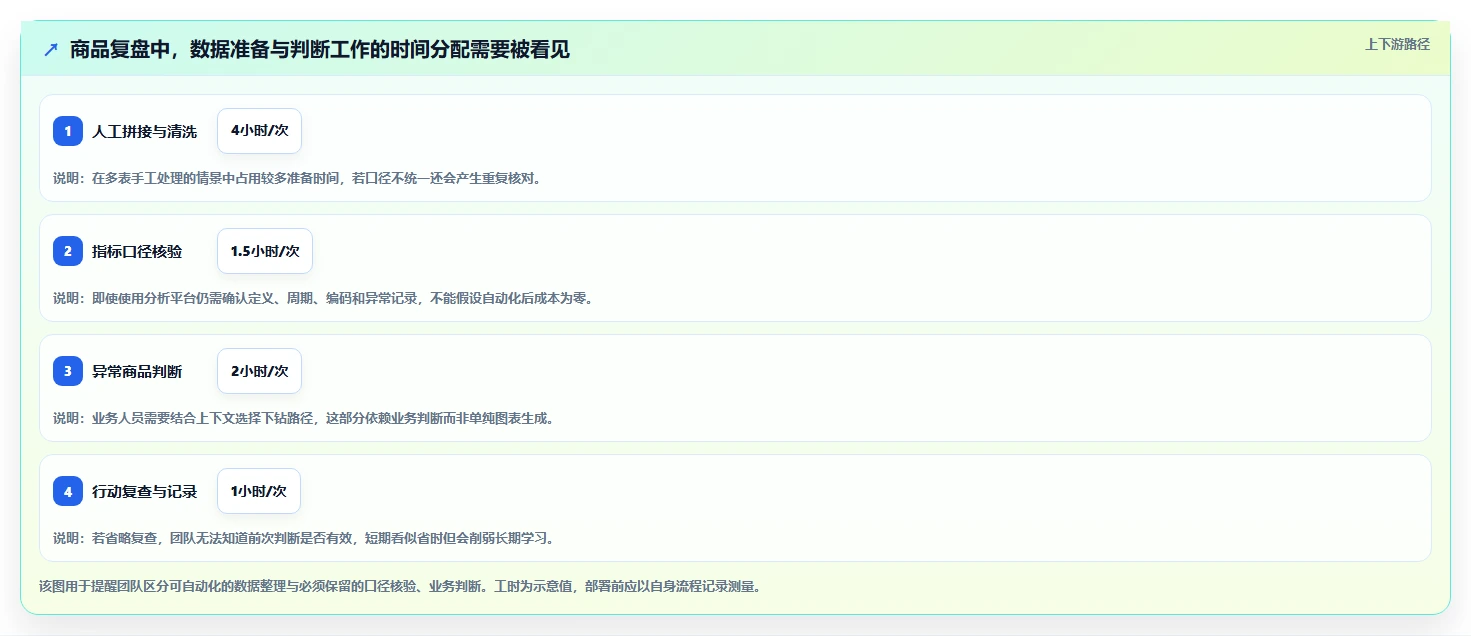
Task: Click the description starting 若省略复查
Action: (303, 538)
